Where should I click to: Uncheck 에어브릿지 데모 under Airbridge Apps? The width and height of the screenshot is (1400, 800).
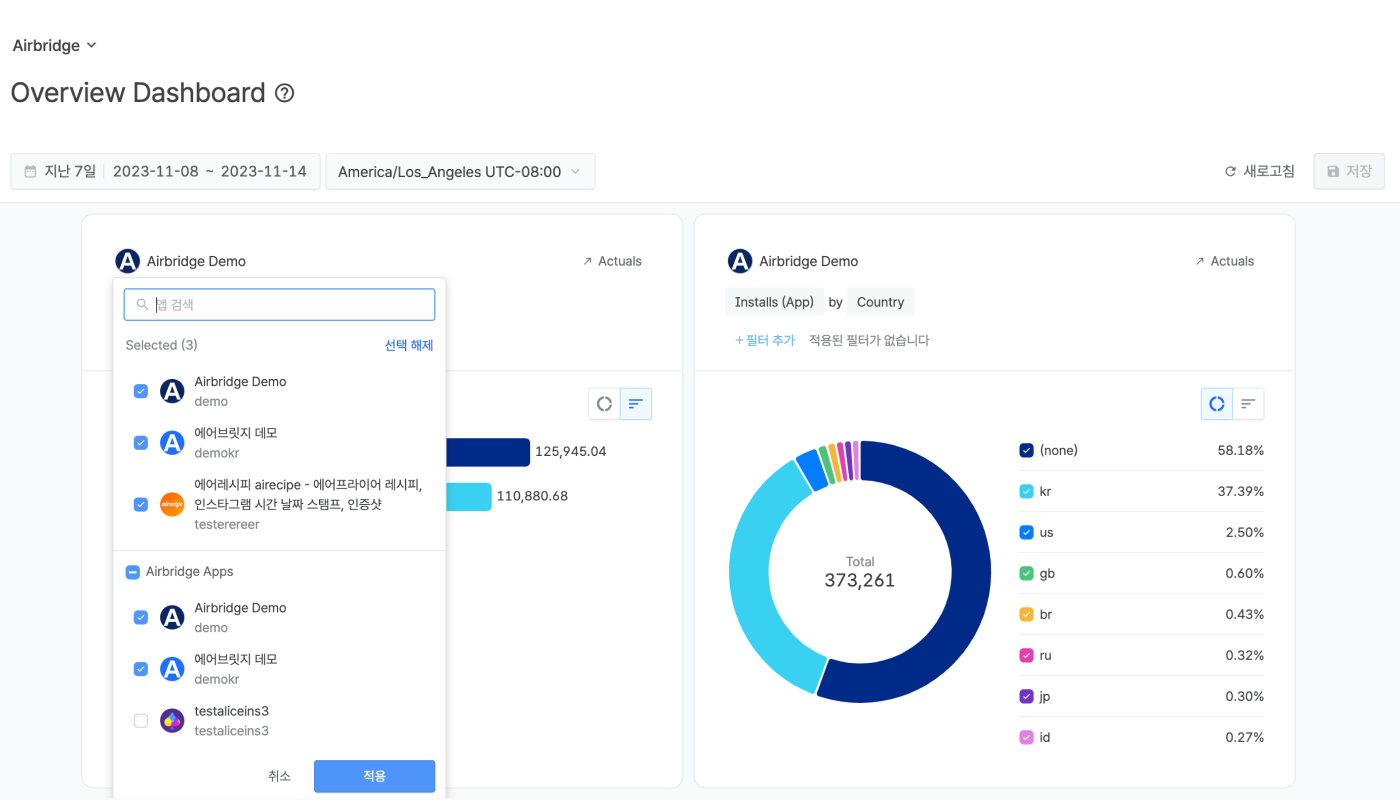pyautogui.click(x=141, y=669)
